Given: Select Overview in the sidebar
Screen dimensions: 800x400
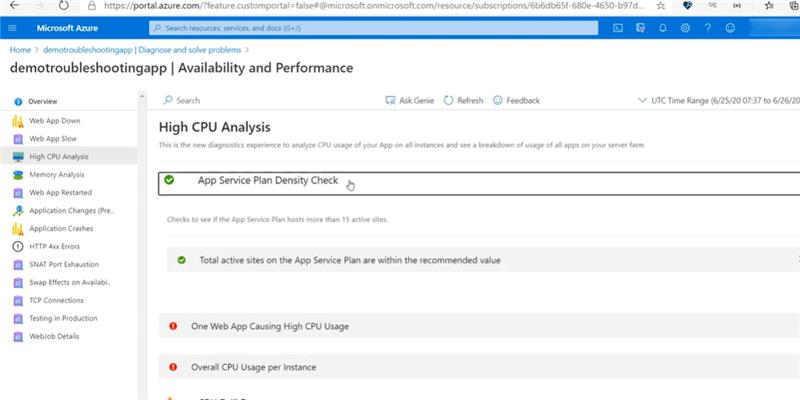Looking at the screenshot, I should pyautogui.click(x=43, y=102).
